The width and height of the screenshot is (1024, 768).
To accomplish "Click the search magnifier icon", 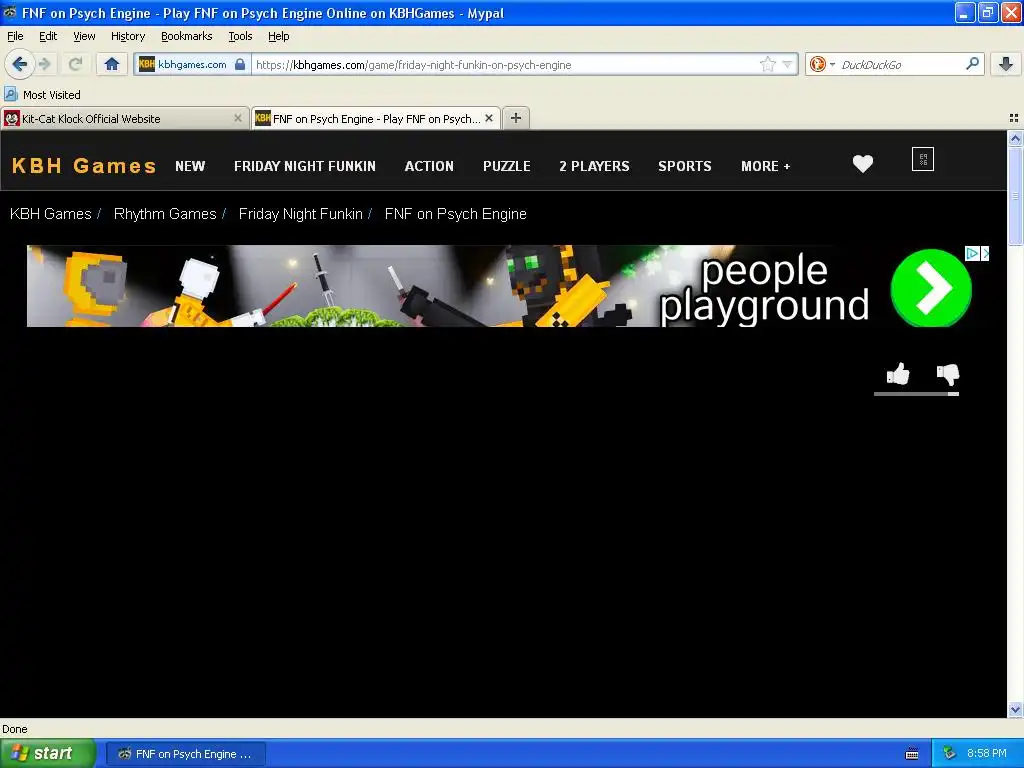I will (972, 64).
